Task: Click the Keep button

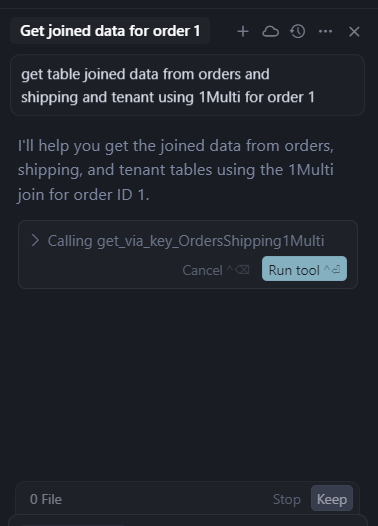Action: [332, 499]
